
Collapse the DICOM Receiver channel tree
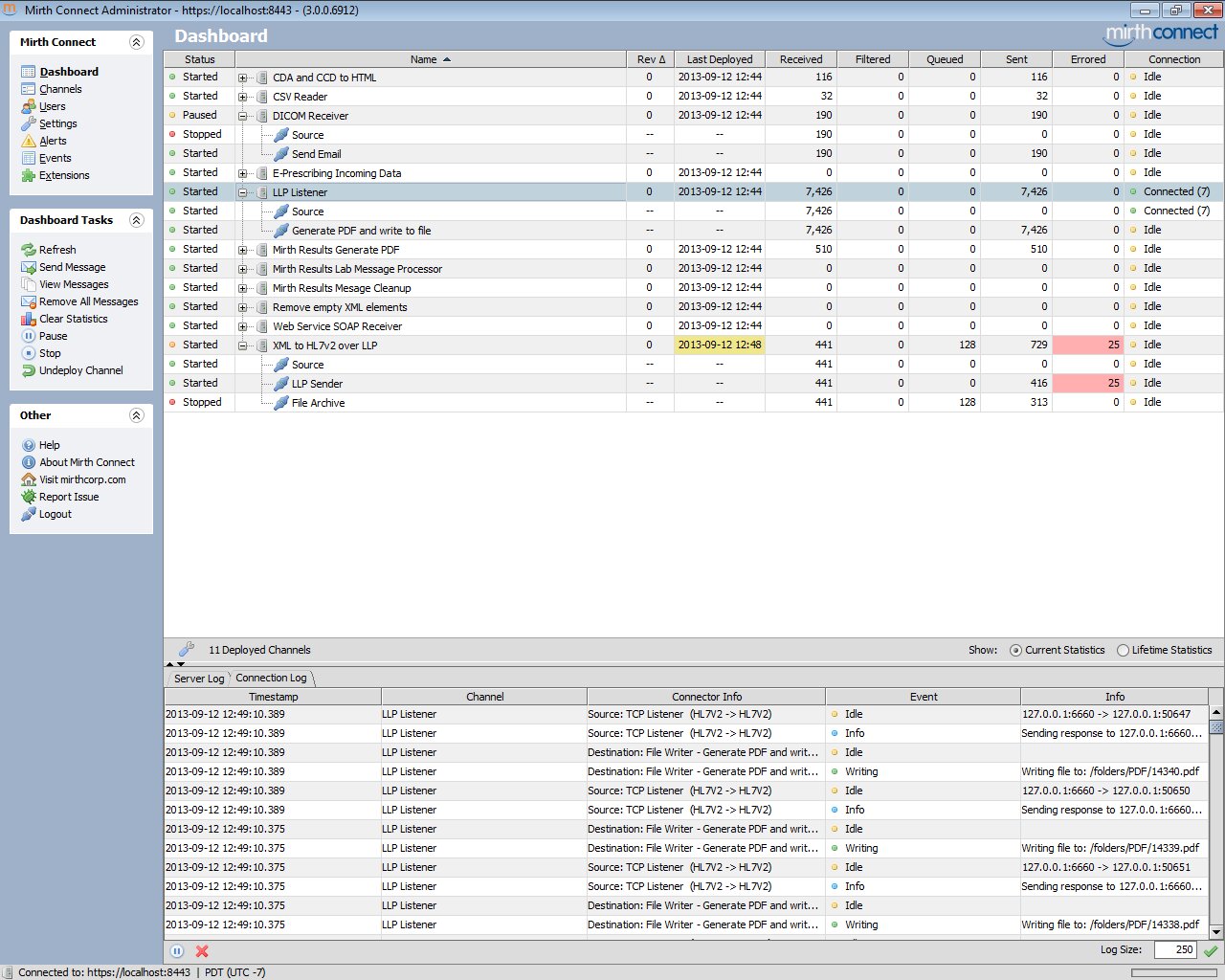(243, 116)
